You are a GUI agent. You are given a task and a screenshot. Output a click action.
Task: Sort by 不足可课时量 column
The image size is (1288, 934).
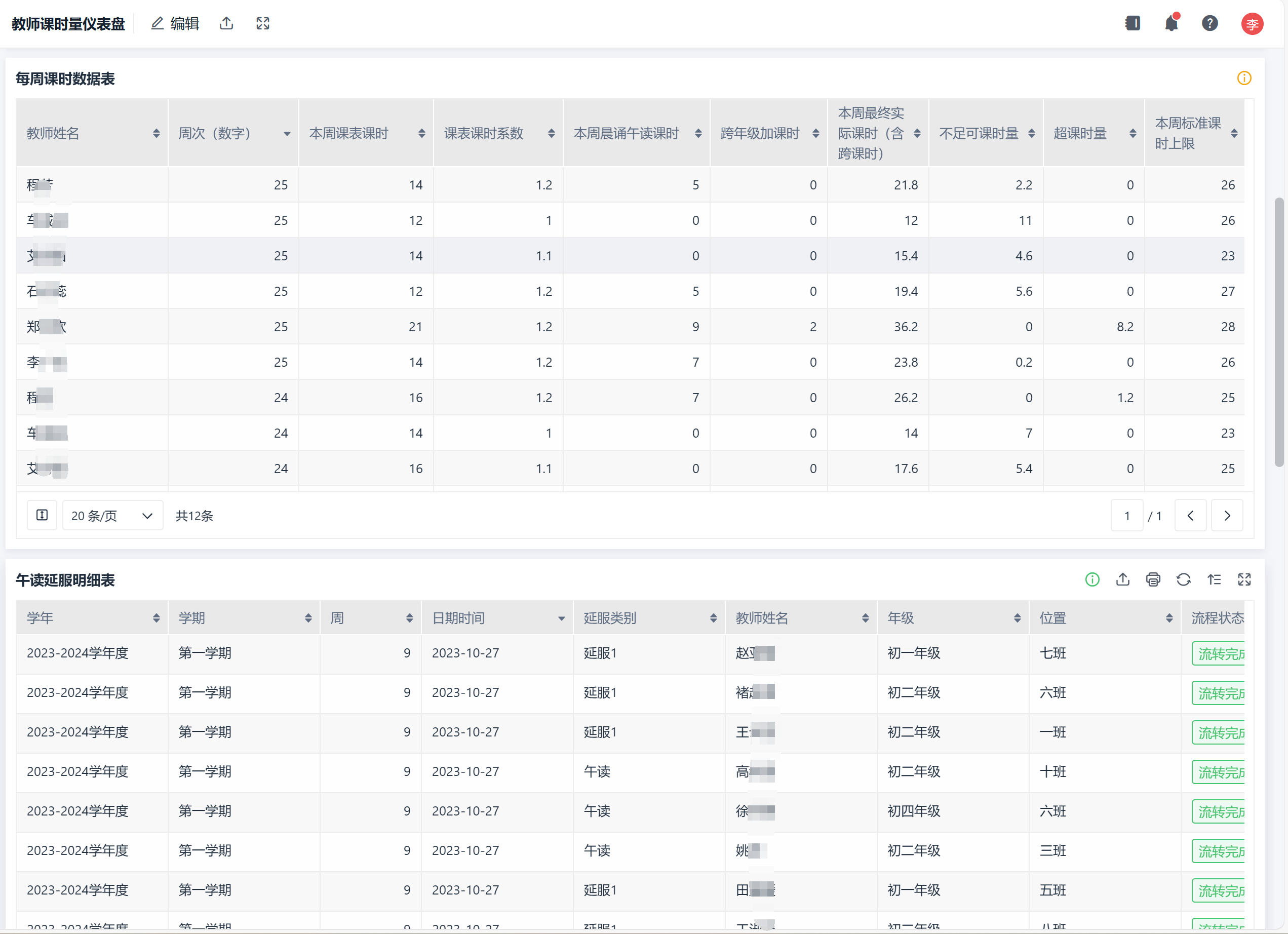coord(1031,133)
